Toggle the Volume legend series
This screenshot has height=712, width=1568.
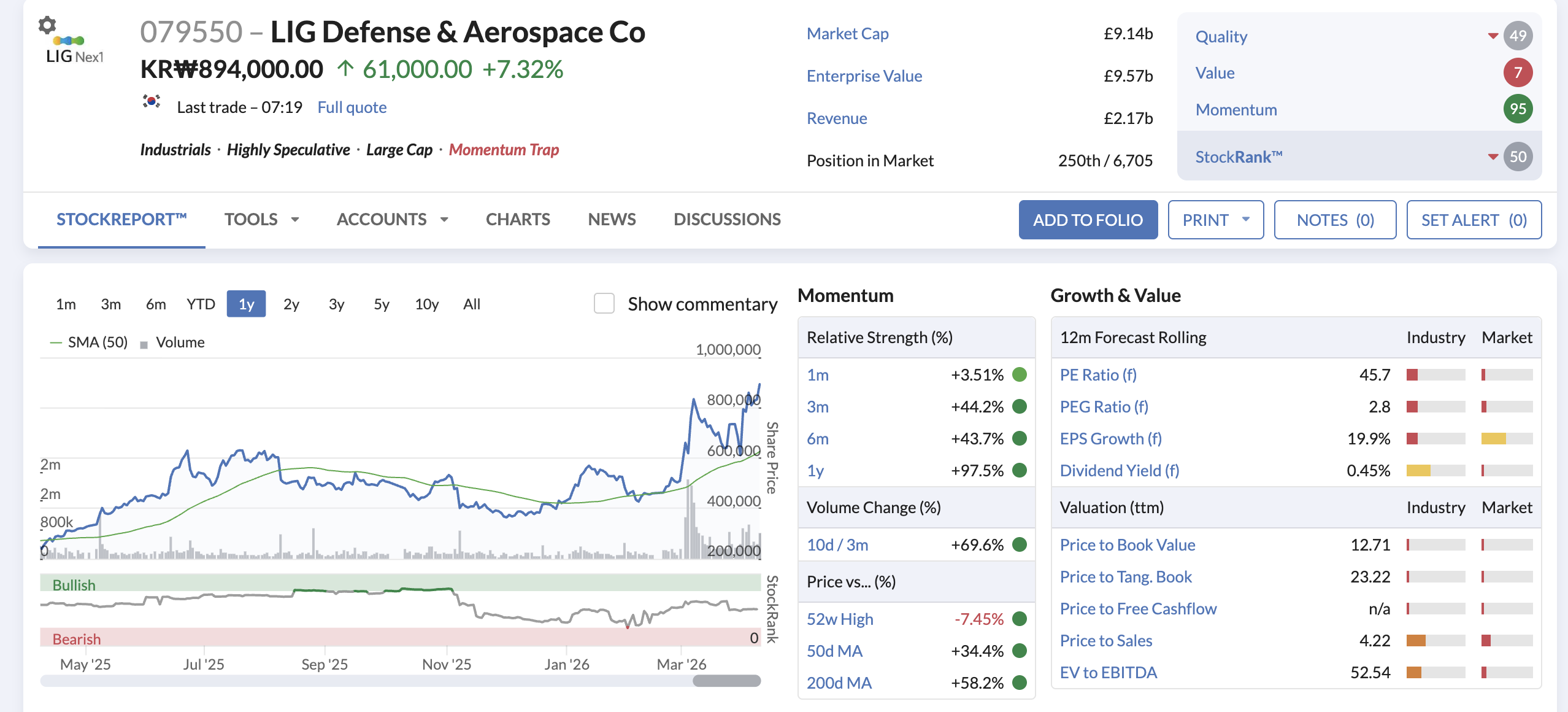coord(172,342)
